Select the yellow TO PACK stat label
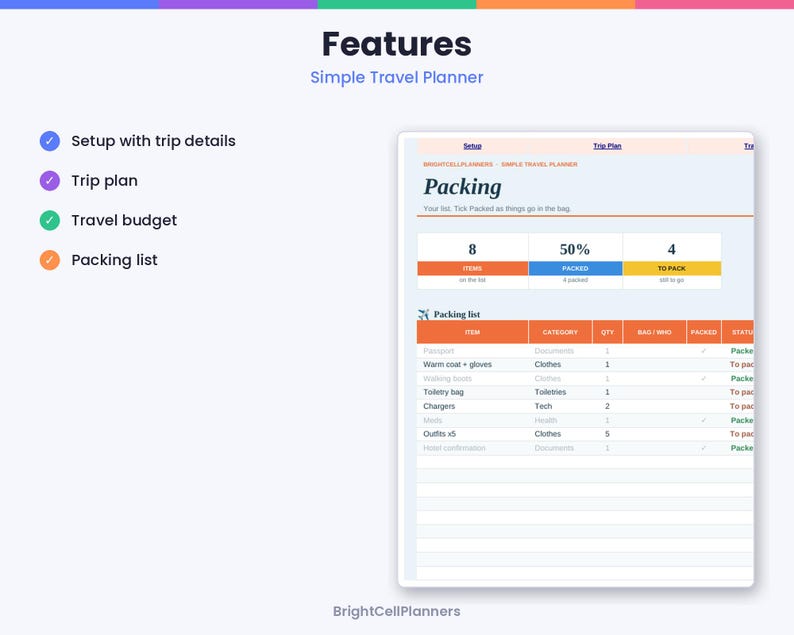794x635 pixels. coord(671,268)
